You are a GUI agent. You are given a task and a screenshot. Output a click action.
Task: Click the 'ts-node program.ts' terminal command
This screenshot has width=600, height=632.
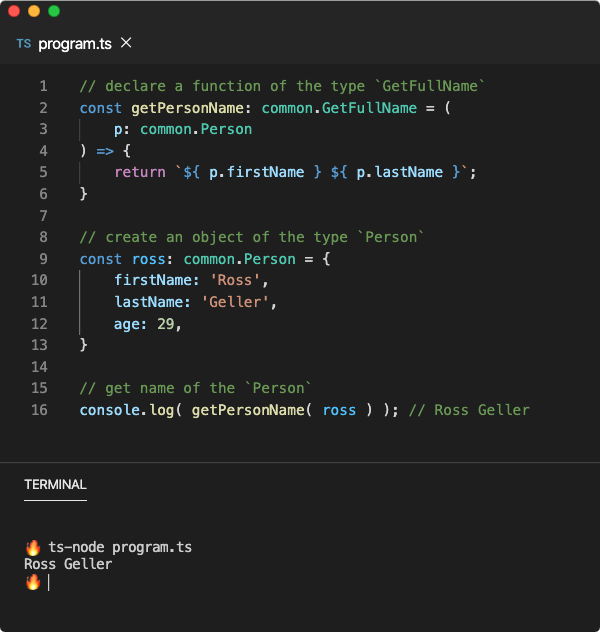pos(120,547)
